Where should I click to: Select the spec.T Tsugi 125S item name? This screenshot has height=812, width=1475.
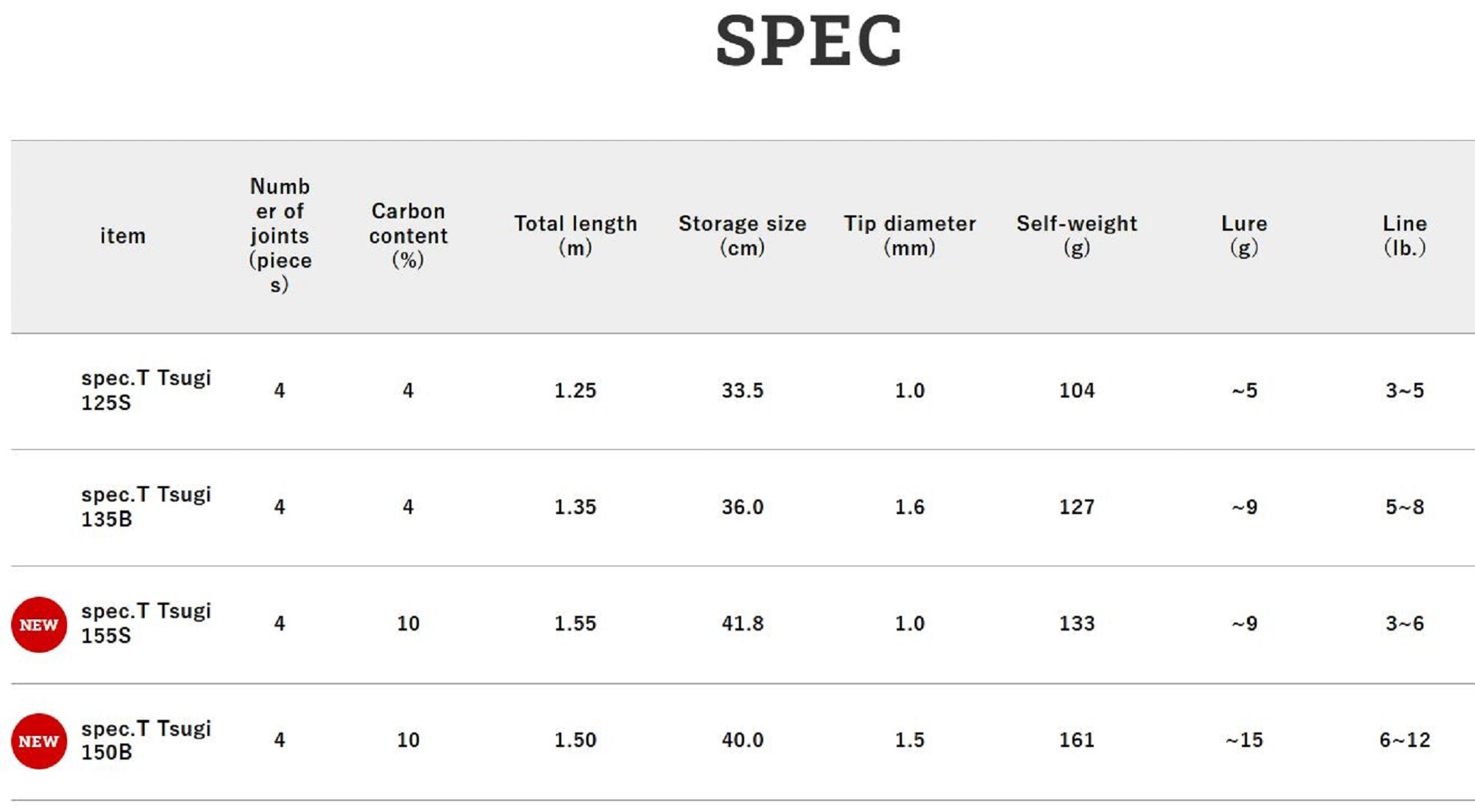145,390
